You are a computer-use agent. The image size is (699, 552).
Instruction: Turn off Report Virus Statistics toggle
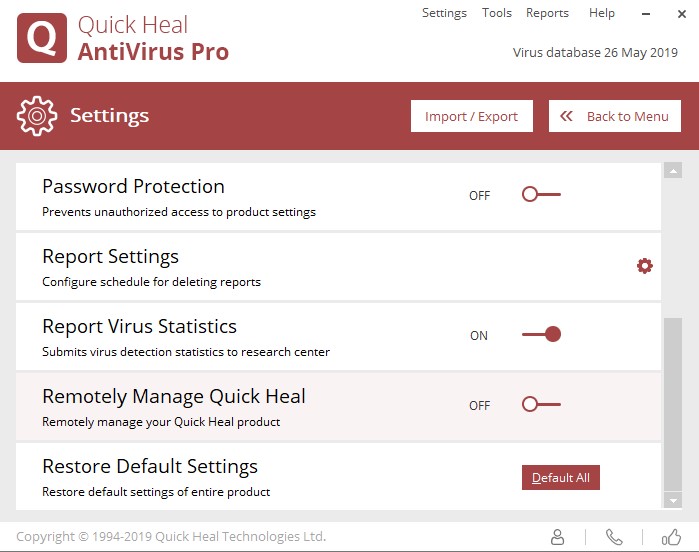click(x=541, y=335)
